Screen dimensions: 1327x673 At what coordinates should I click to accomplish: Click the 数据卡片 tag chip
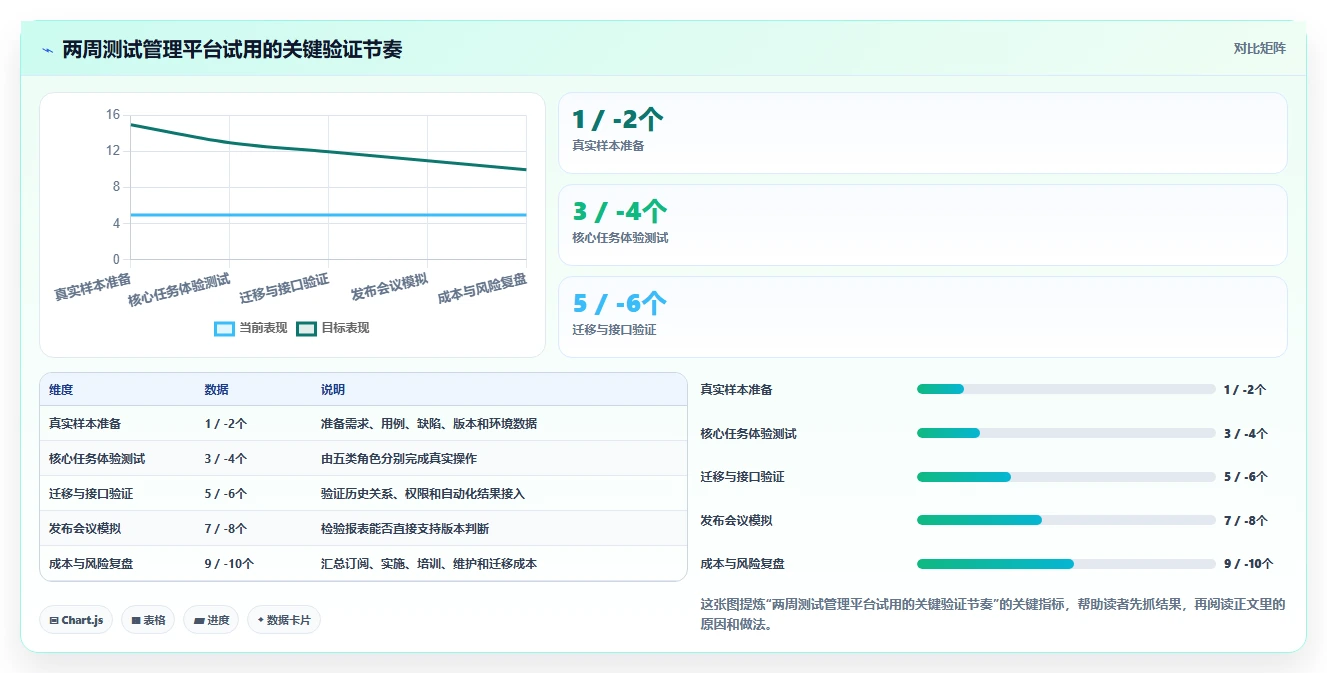click(284, 620)
